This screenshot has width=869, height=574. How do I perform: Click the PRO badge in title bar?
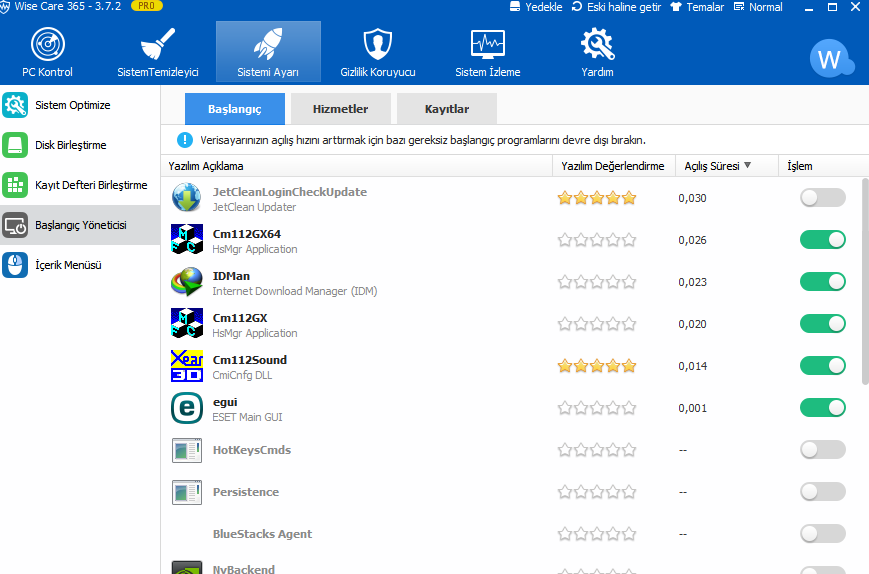tap(146, 6)
